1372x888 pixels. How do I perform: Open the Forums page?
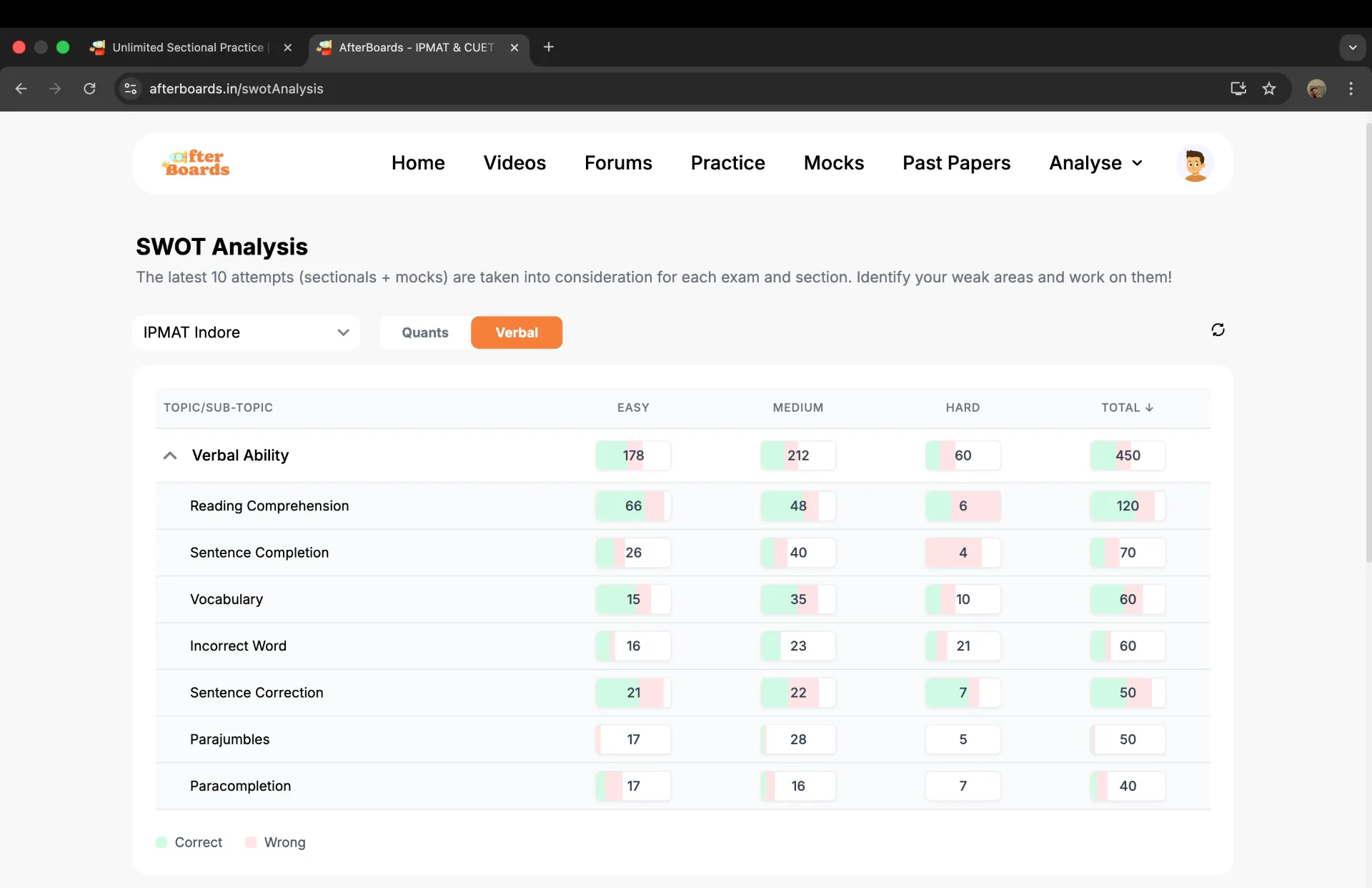click(618, 163)
